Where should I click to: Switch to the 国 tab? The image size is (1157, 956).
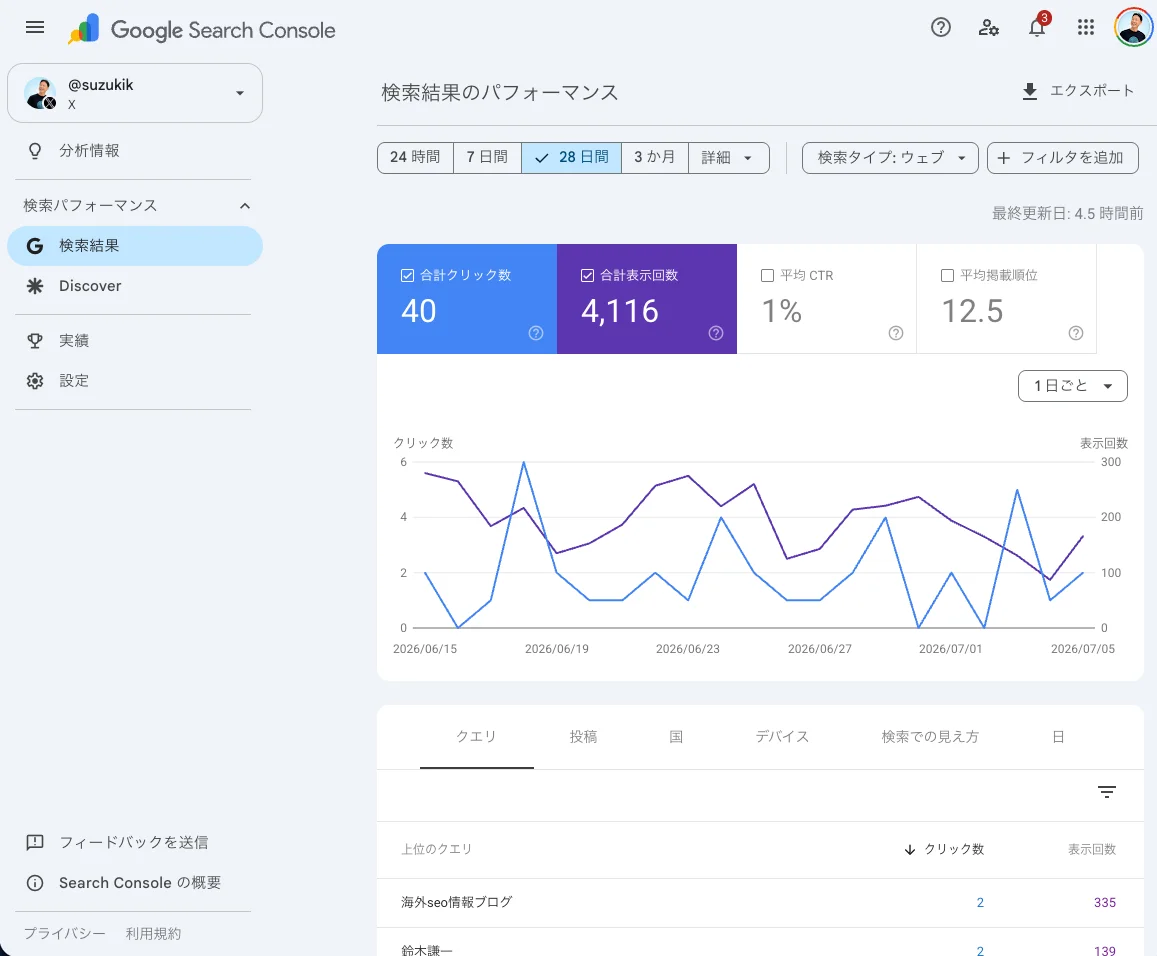click(676, 737)
